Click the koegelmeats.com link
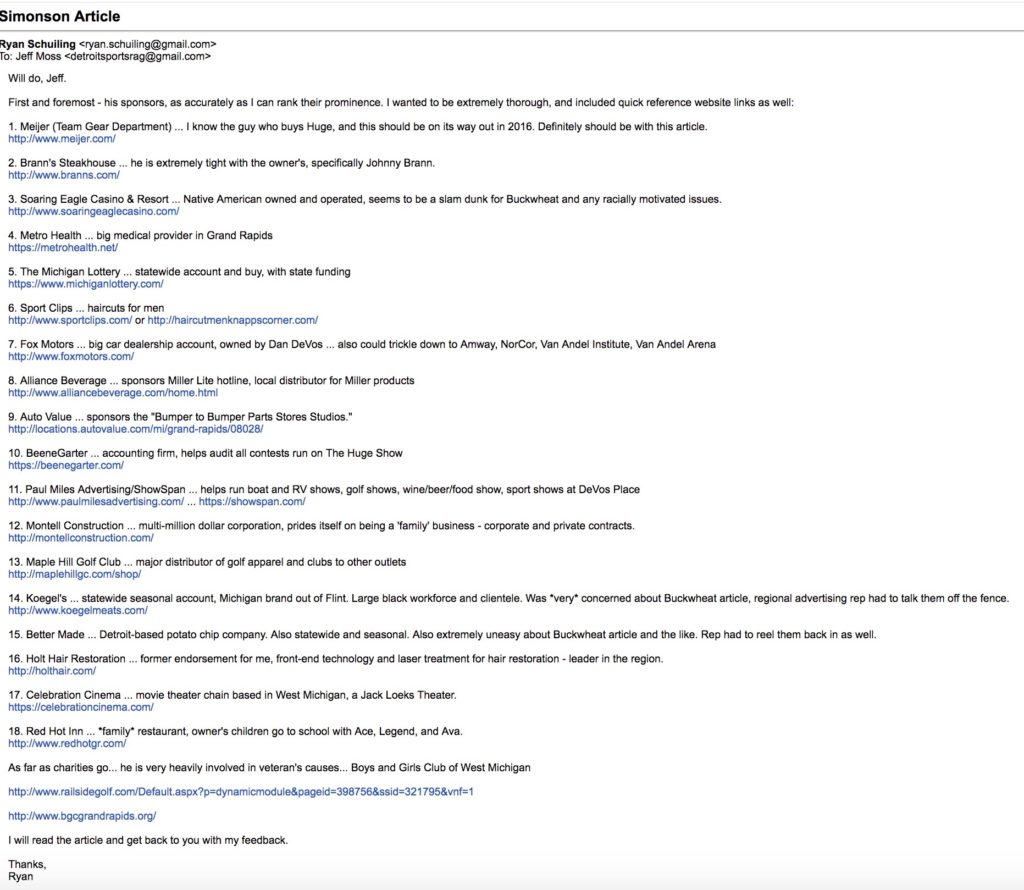1024x890 pixels. [x=78, y=611]
